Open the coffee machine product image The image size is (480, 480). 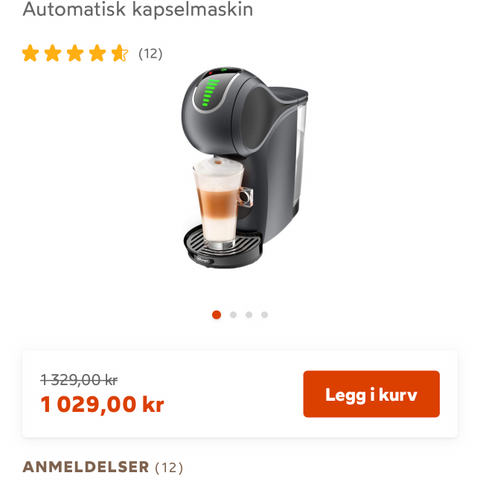(x=244, y=167)
